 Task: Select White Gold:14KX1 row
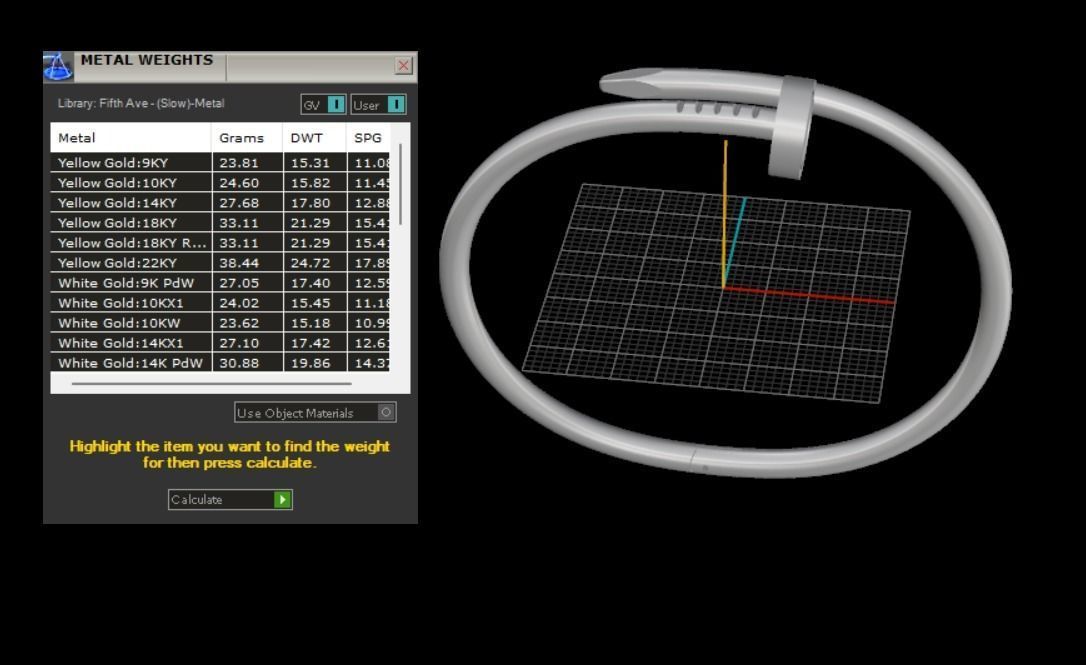point(220,344)
